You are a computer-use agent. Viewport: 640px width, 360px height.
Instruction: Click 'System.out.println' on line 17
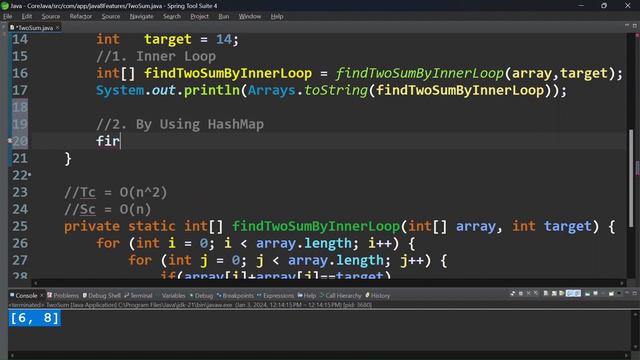(167, 90)
